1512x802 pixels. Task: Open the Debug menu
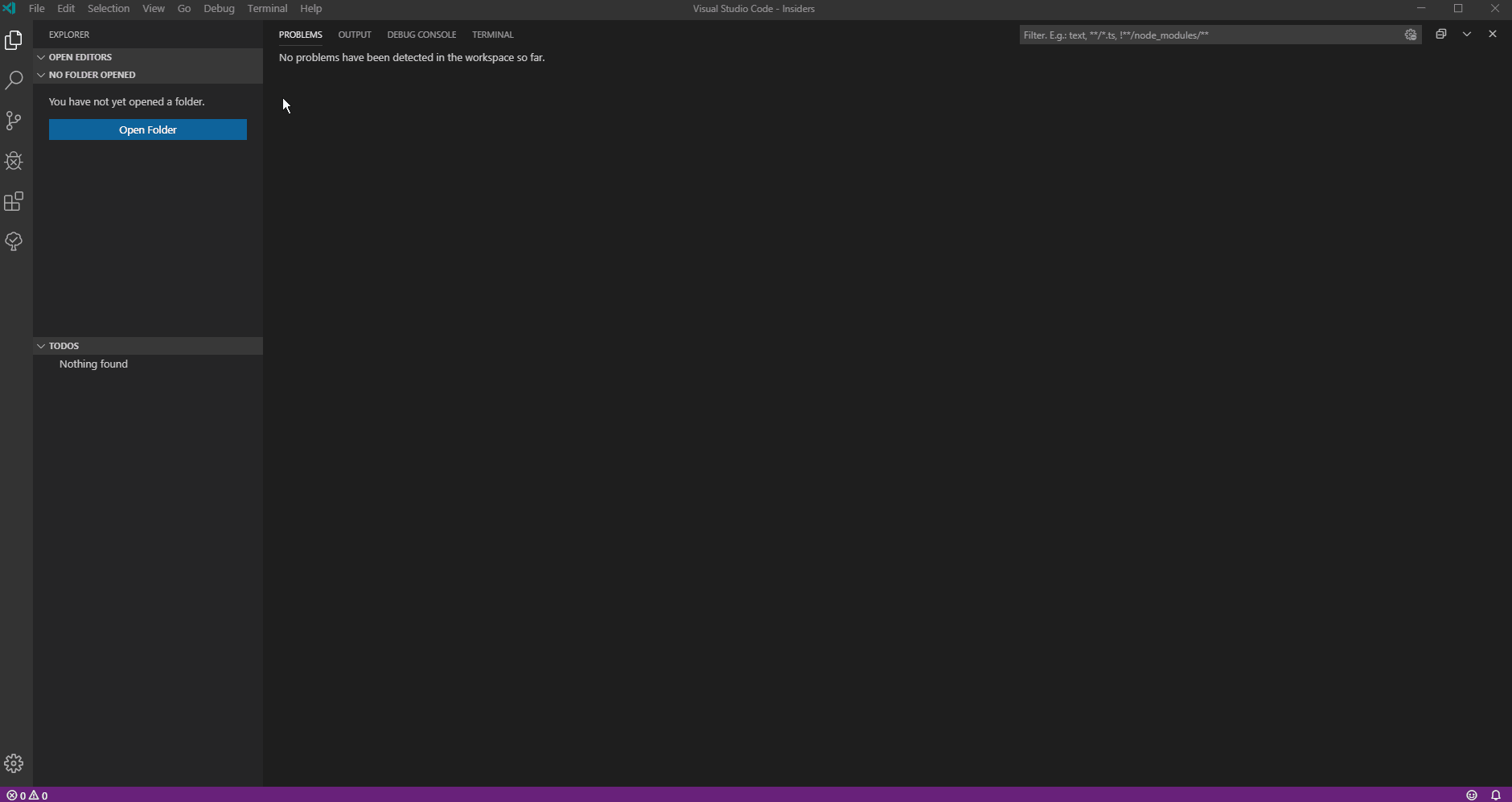point(219,8)
